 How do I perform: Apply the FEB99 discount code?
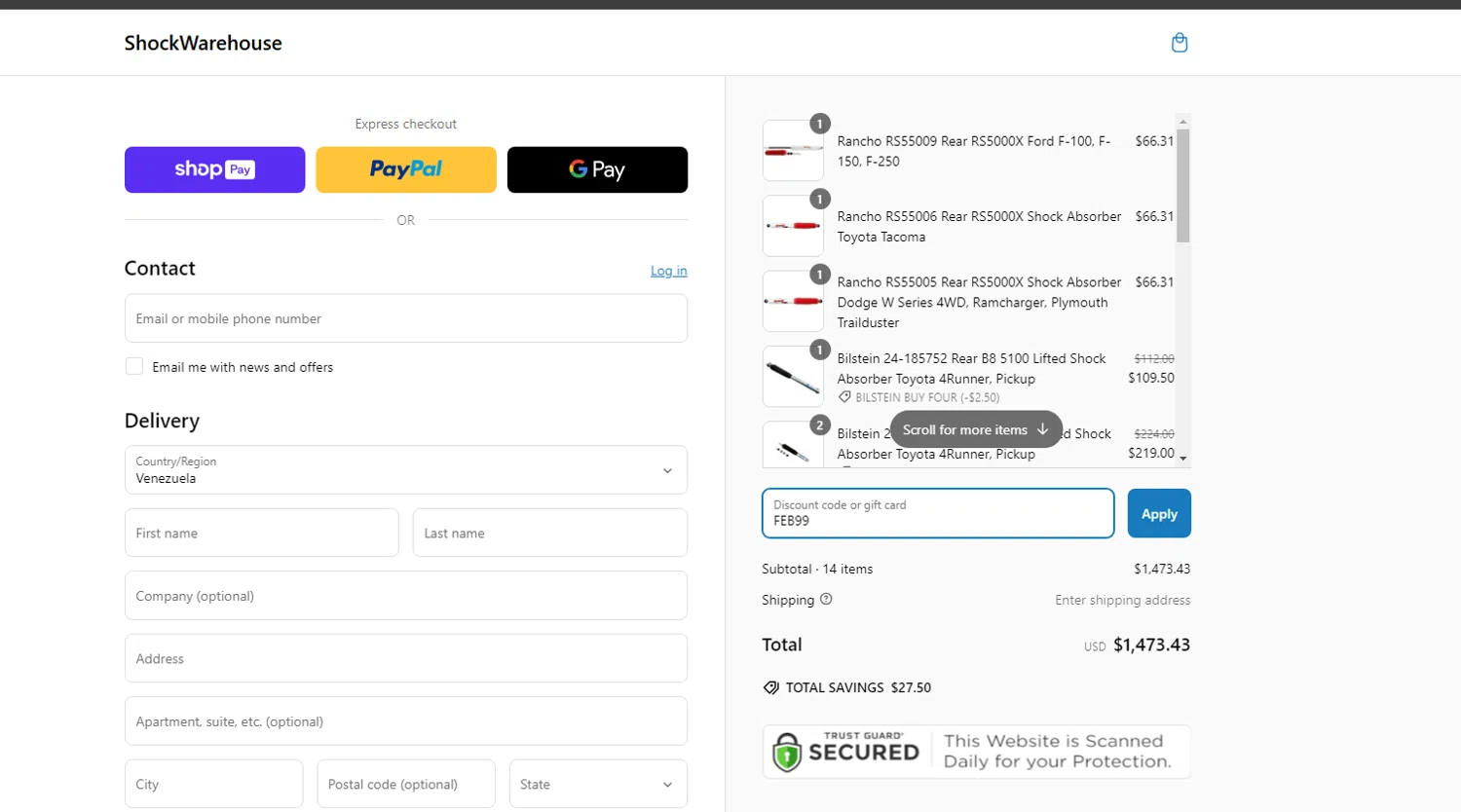1159,513
